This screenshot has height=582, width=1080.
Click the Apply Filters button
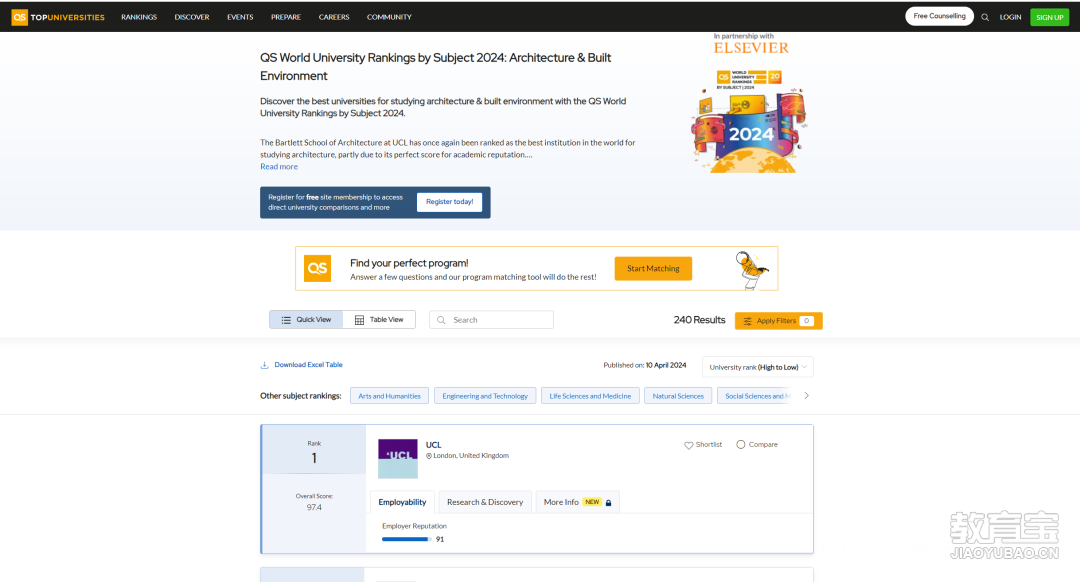click(778, 321)
